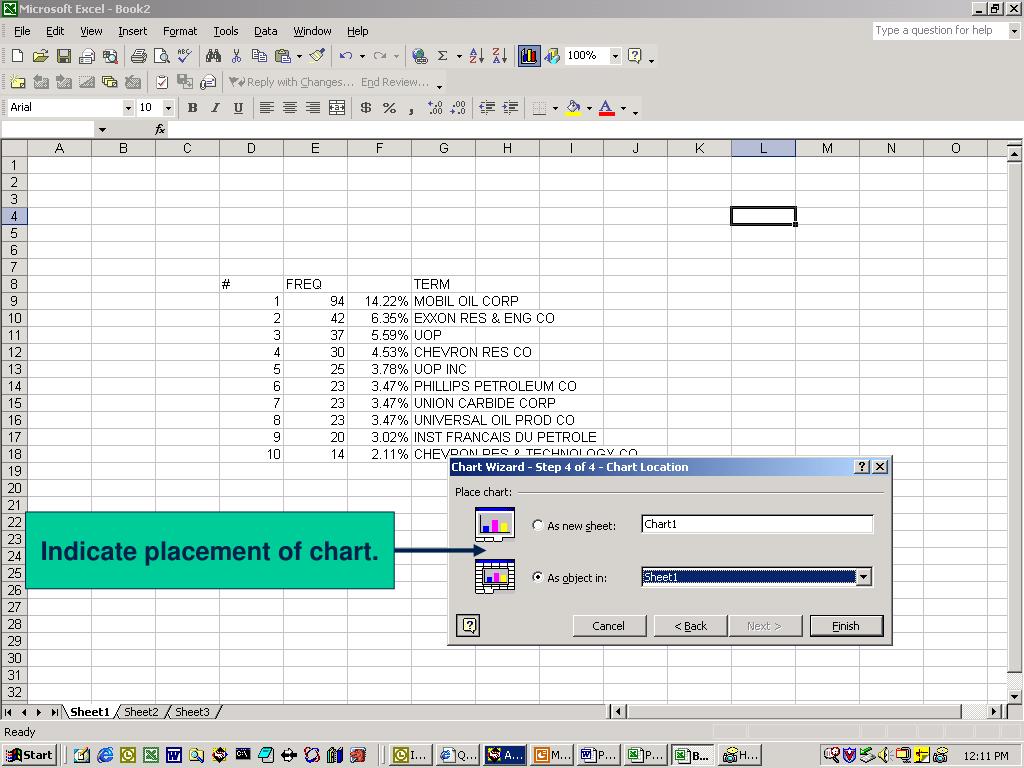The image size is (1024, 768).
Task: Apply the yellow Fill Color bucket
Action: (x=573, y=108)
